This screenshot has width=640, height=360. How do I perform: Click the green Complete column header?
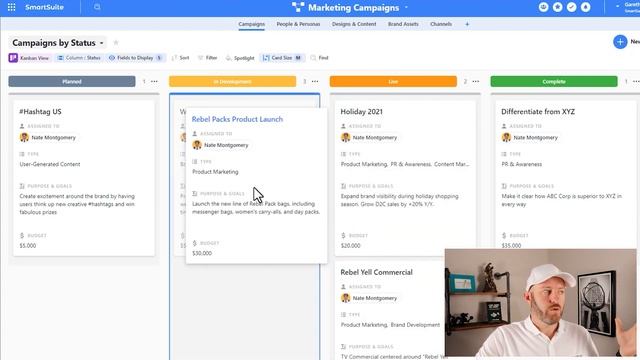(x=554, y=81)
